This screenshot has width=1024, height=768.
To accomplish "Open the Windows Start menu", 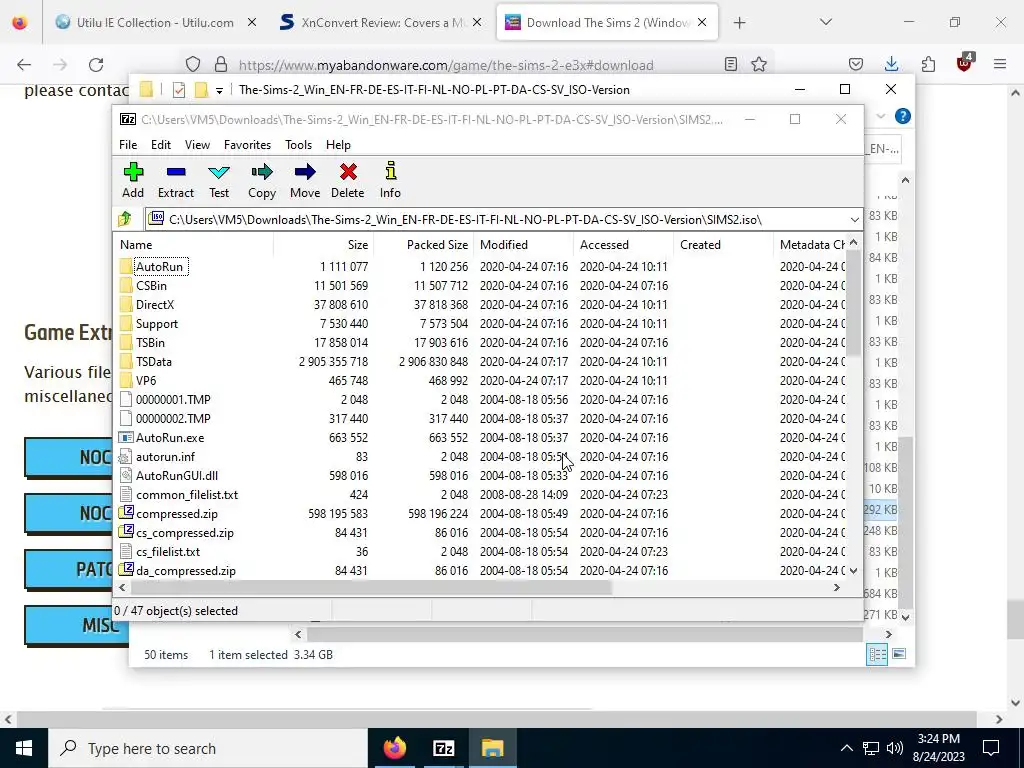I will (x=24, y=748).
